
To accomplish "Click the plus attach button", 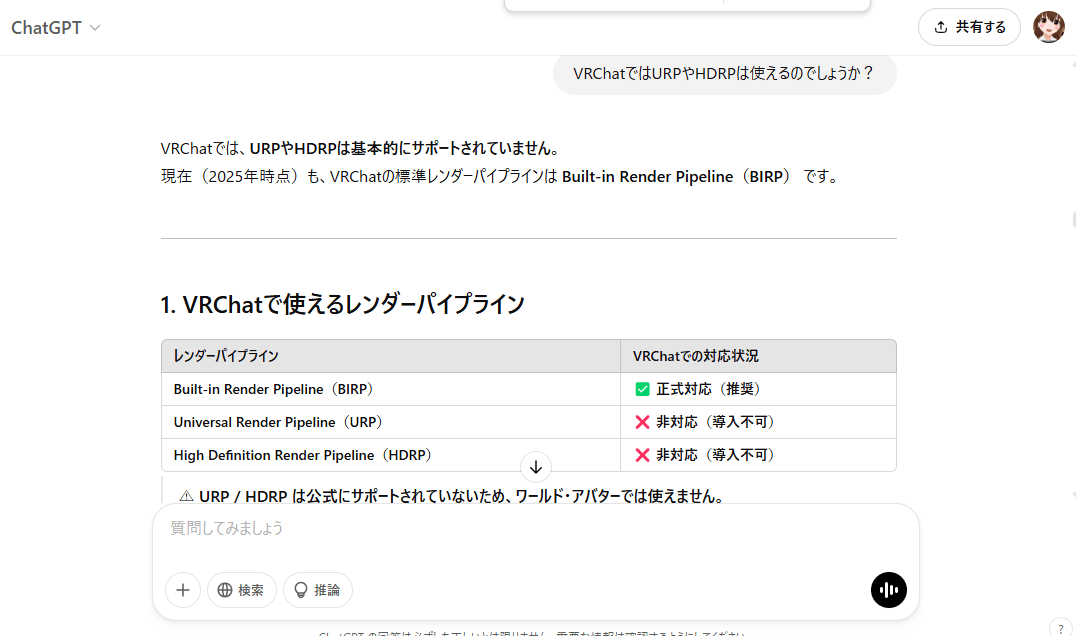I will 183,590.
